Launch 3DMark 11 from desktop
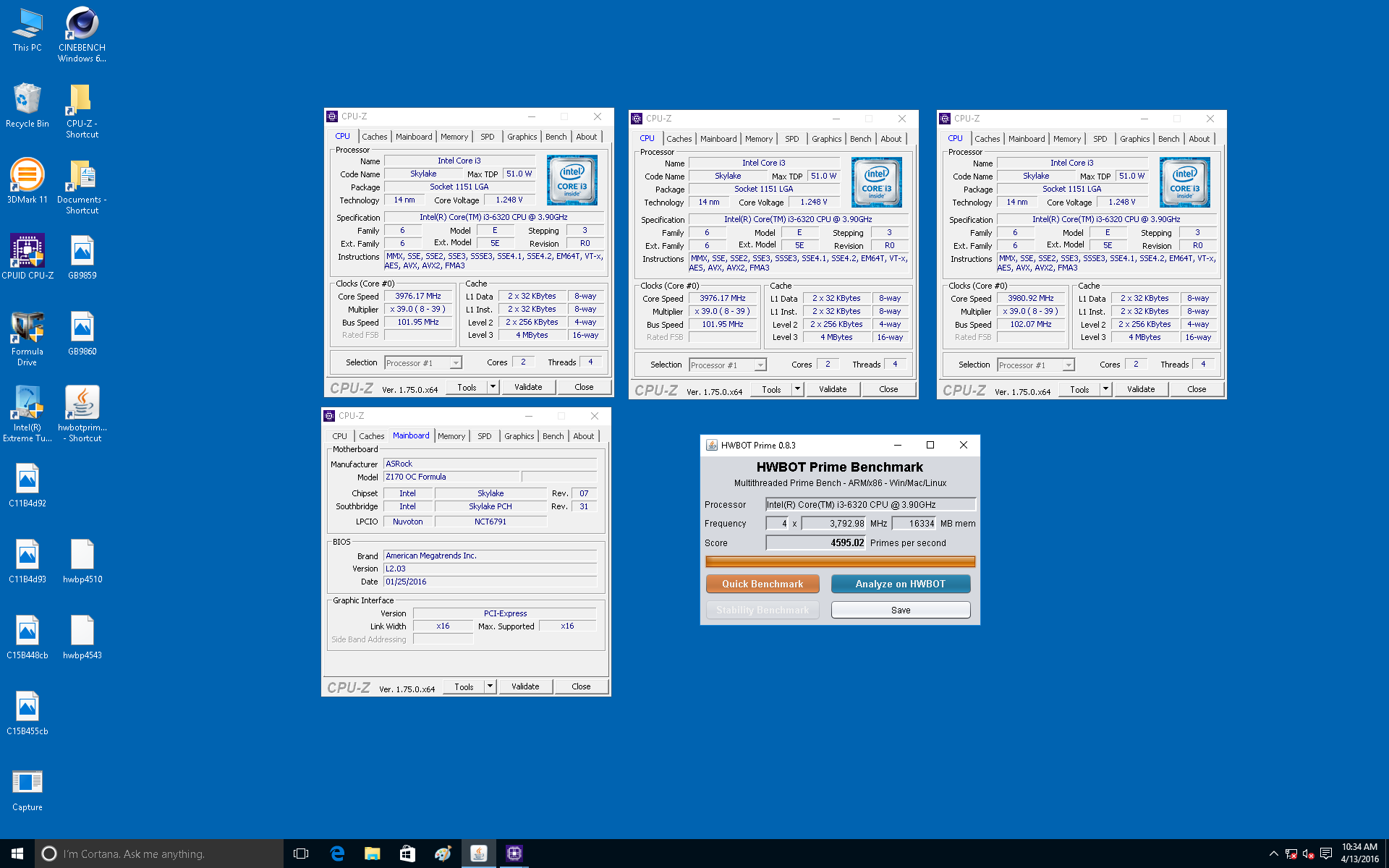Screen dimensions: 1389x868 pos(27,182)
